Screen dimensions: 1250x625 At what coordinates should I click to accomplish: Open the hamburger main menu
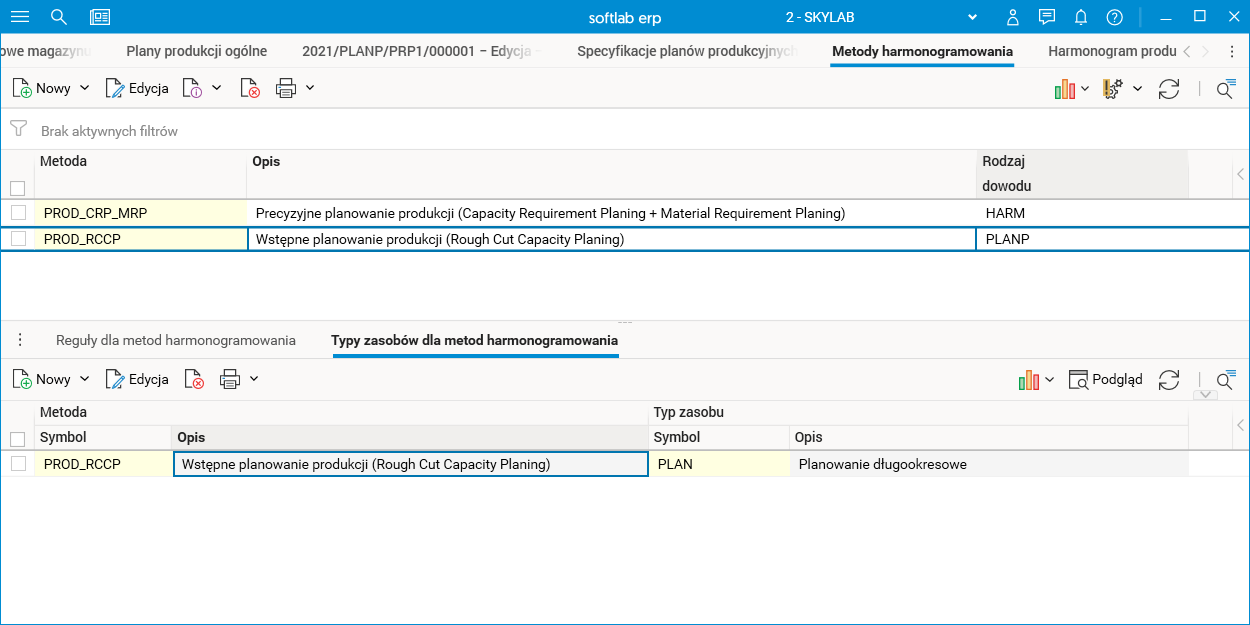point(20,17)
